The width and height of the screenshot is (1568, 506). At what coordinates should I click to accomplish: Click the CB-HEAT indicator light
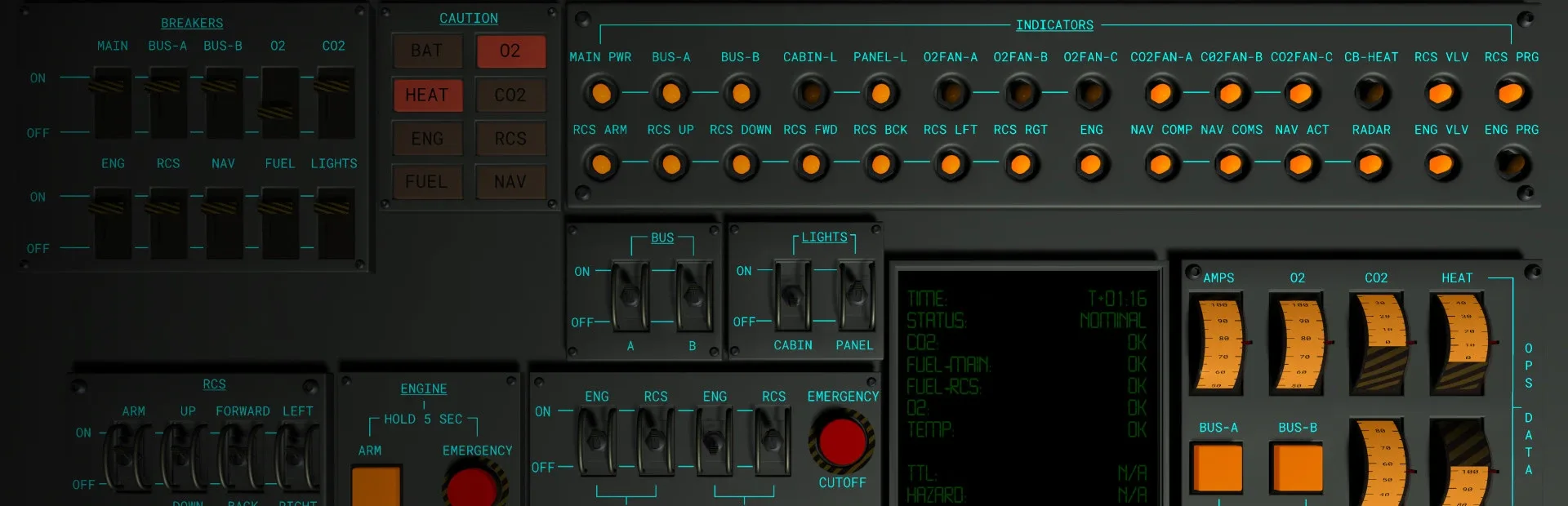click(x=1371, y=94)
